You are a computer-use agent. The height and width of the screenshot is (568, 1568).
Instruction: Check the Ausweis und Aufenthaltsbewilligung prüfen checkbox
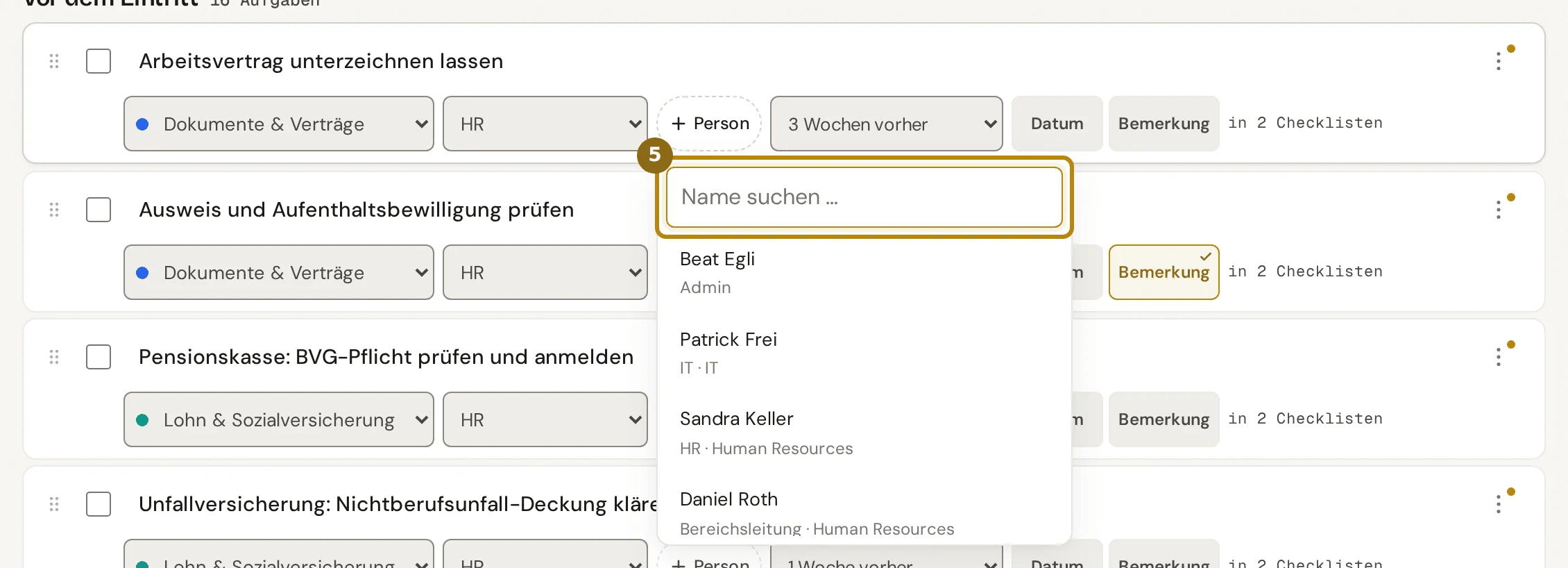(99, 210)
